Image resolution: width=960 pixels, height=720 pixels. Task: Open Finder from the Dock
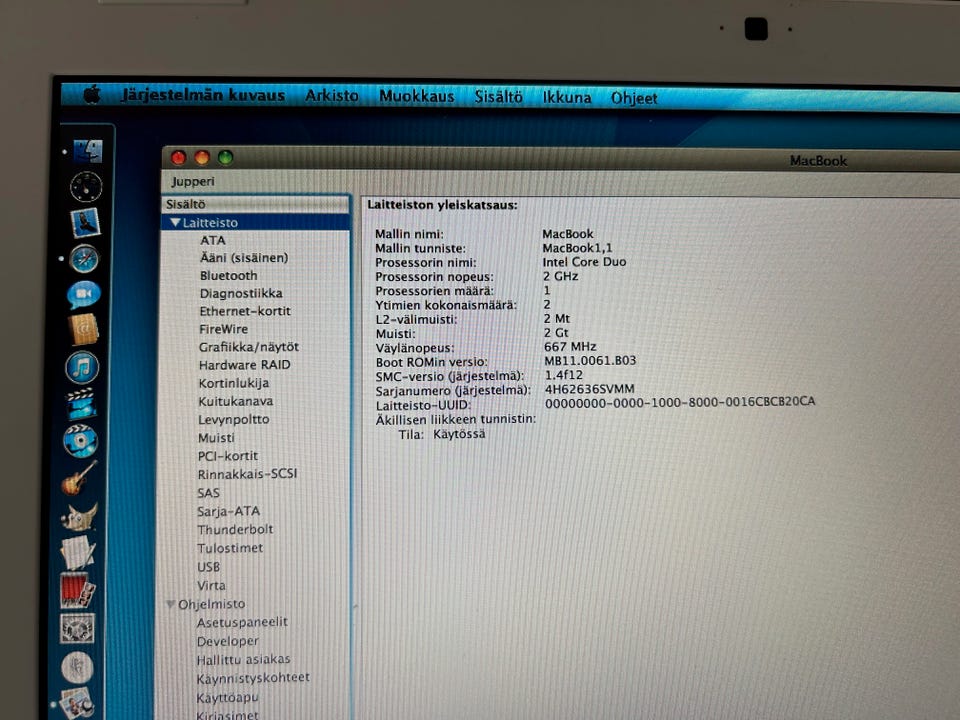tap(88, 151)
